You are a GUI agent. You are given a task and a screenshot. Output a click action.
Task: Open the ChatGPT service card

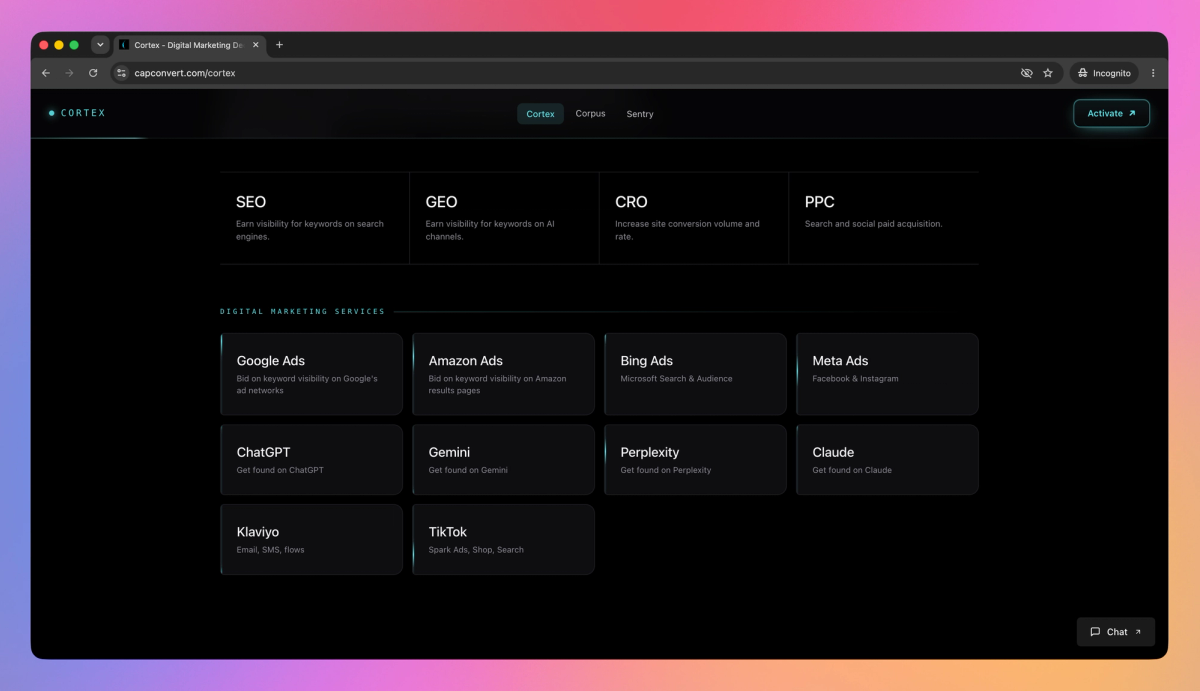311,460
